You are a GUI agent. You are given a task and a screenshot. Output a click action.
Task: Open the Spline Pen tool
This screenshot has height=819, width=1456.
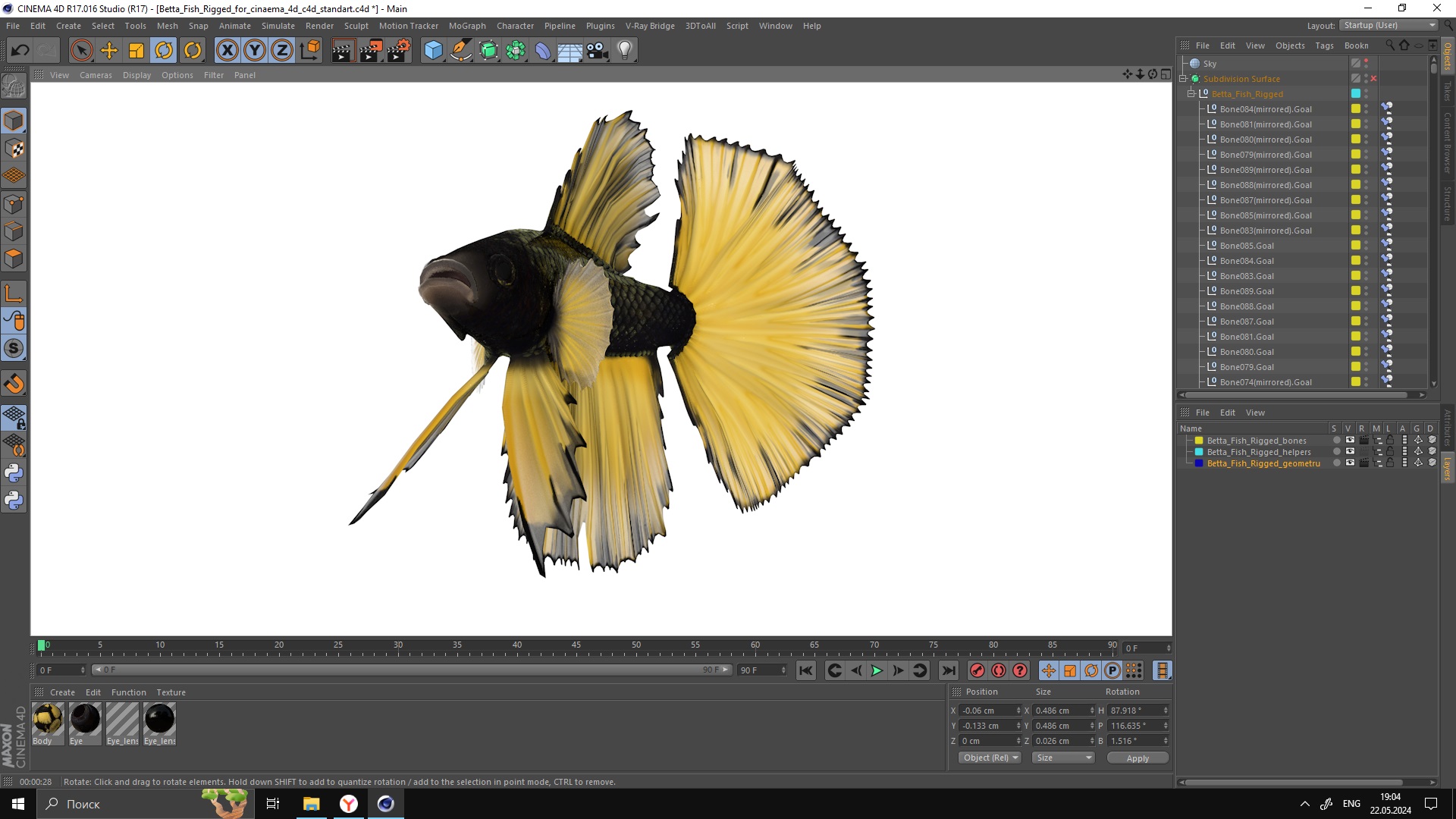[x=460, y=51]
